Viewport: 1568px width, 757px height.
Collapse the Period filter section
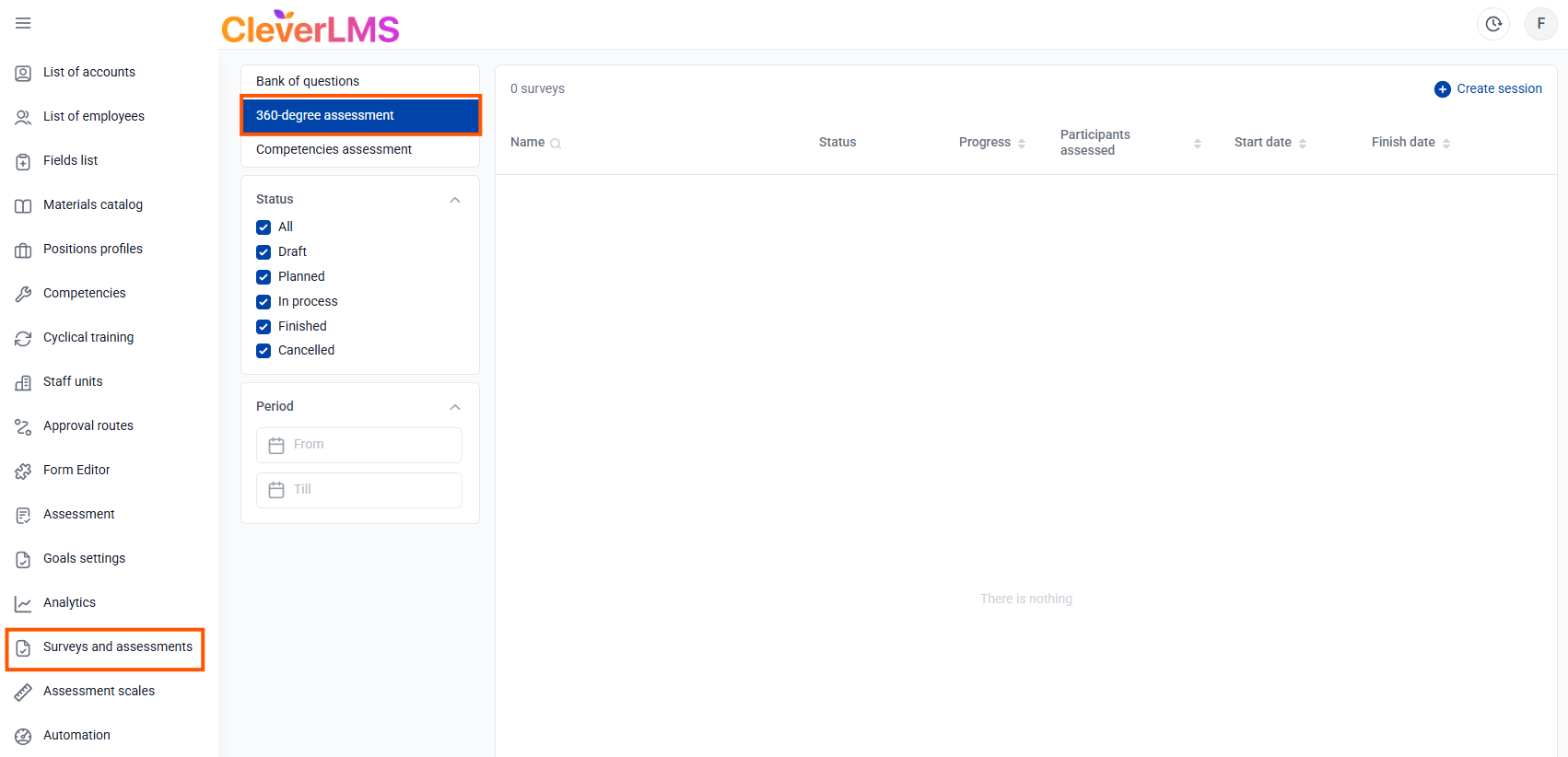click(x=455, y=407)
